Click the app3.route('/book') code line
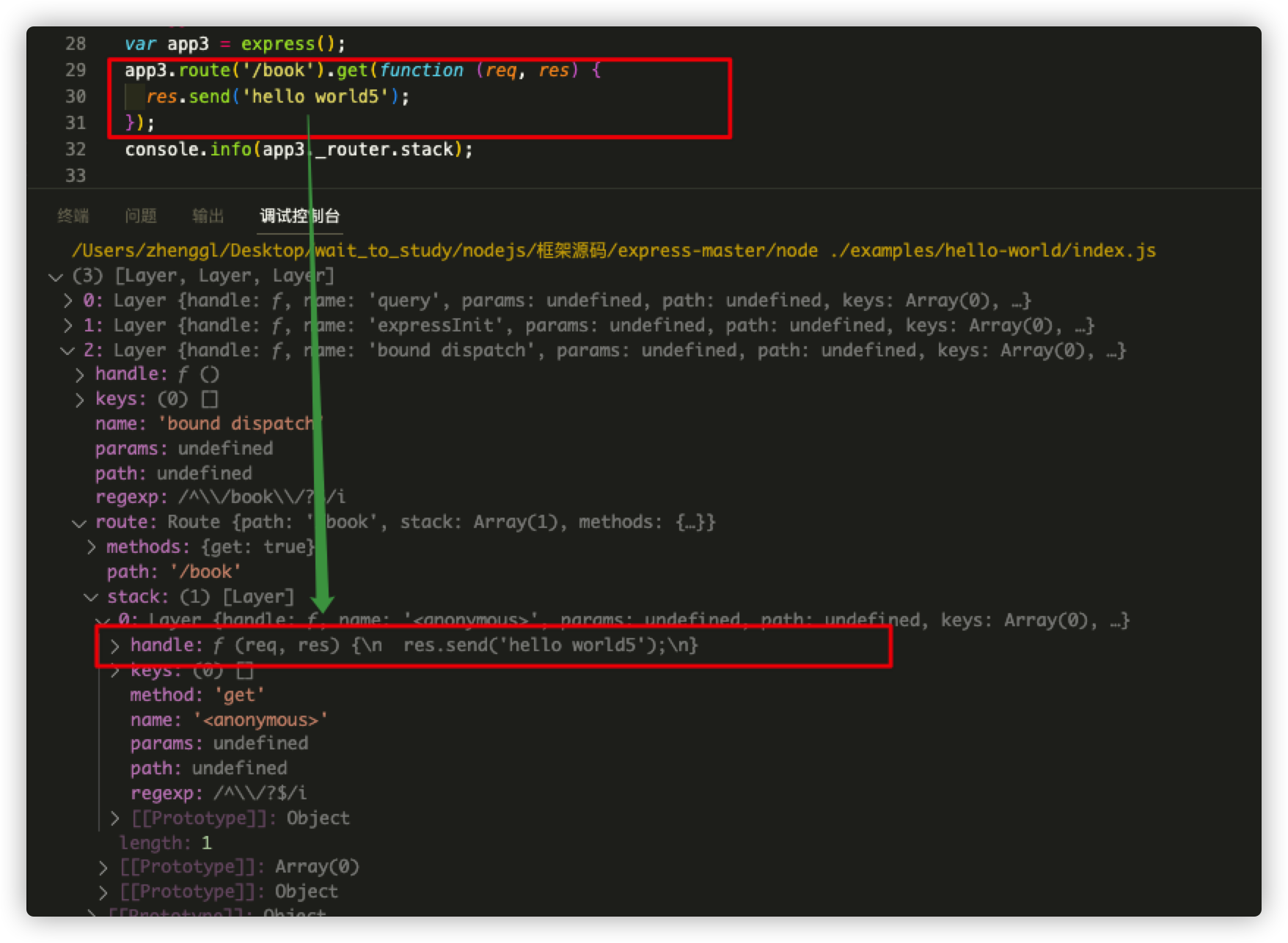Viewport: 1288px width, 943px height. pyautogui.click(x=363, y=70)
